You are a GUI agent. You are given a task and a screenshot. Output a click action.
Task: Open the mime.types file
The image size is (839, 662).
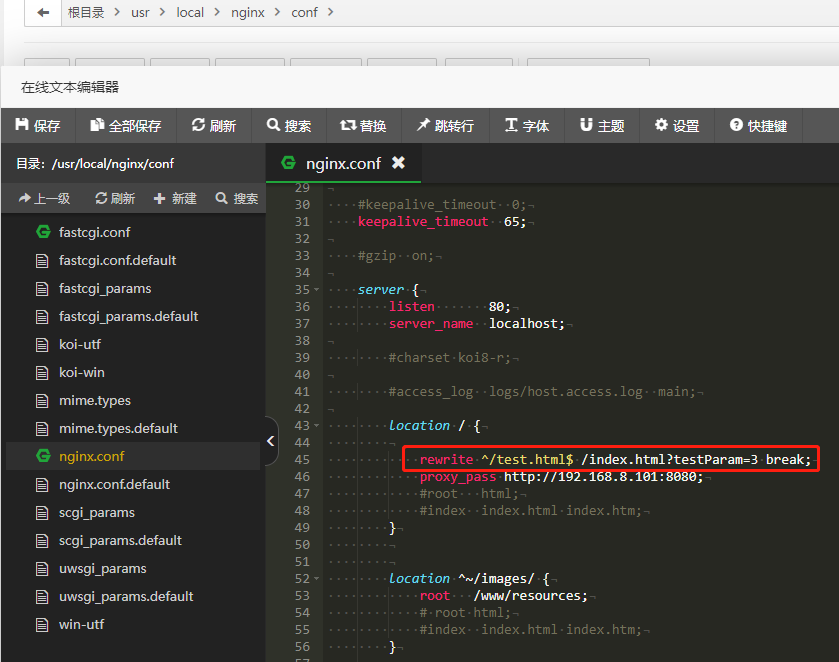133,400
